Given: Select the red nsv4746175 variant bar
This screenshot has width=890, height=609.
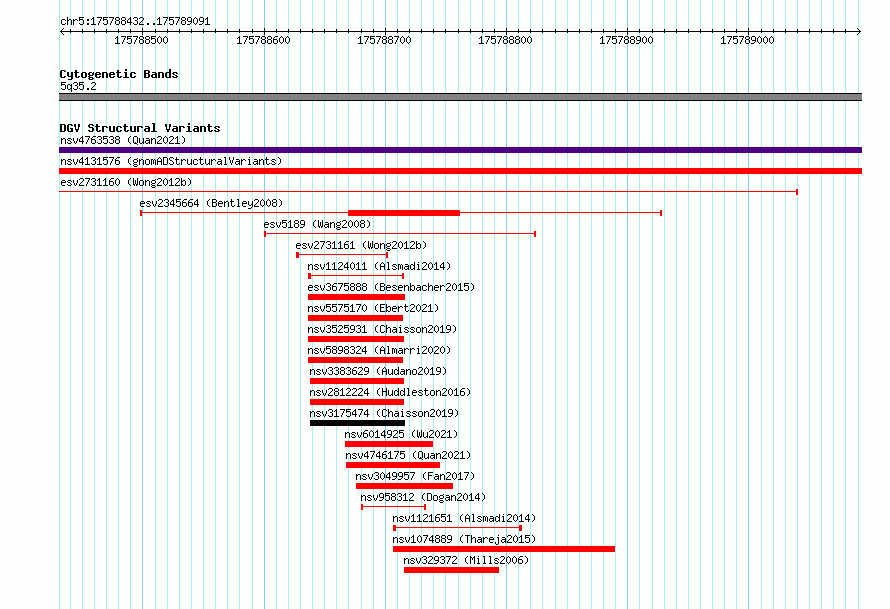Looking at the screenshot, I should tap(393, 465).
